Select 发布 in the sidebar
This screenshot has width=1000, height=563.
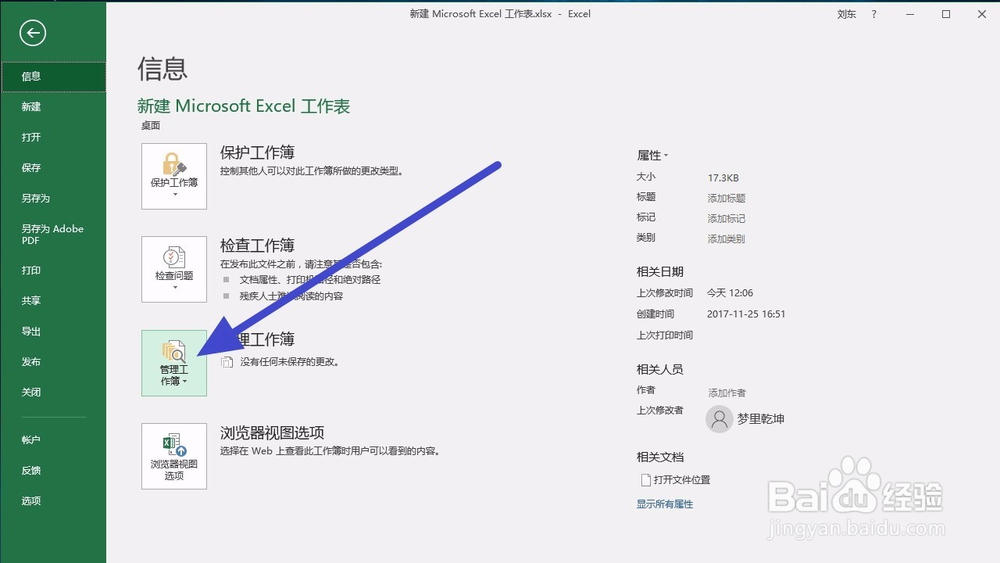coord(53,362)
